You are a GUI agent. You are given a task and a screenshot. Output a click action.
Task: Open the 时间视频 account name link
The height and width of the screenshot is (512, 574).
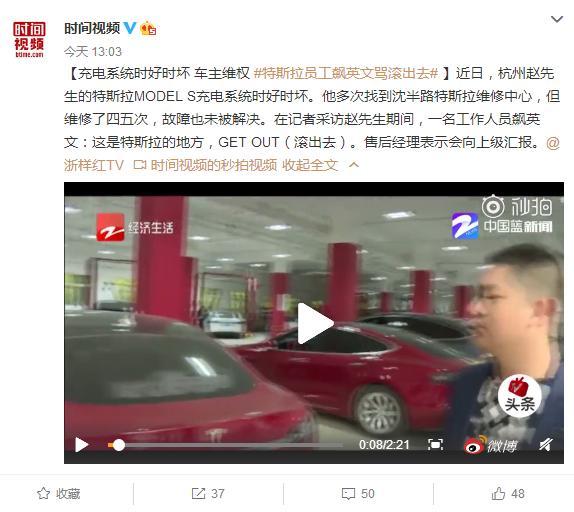[x=92, y=28]
